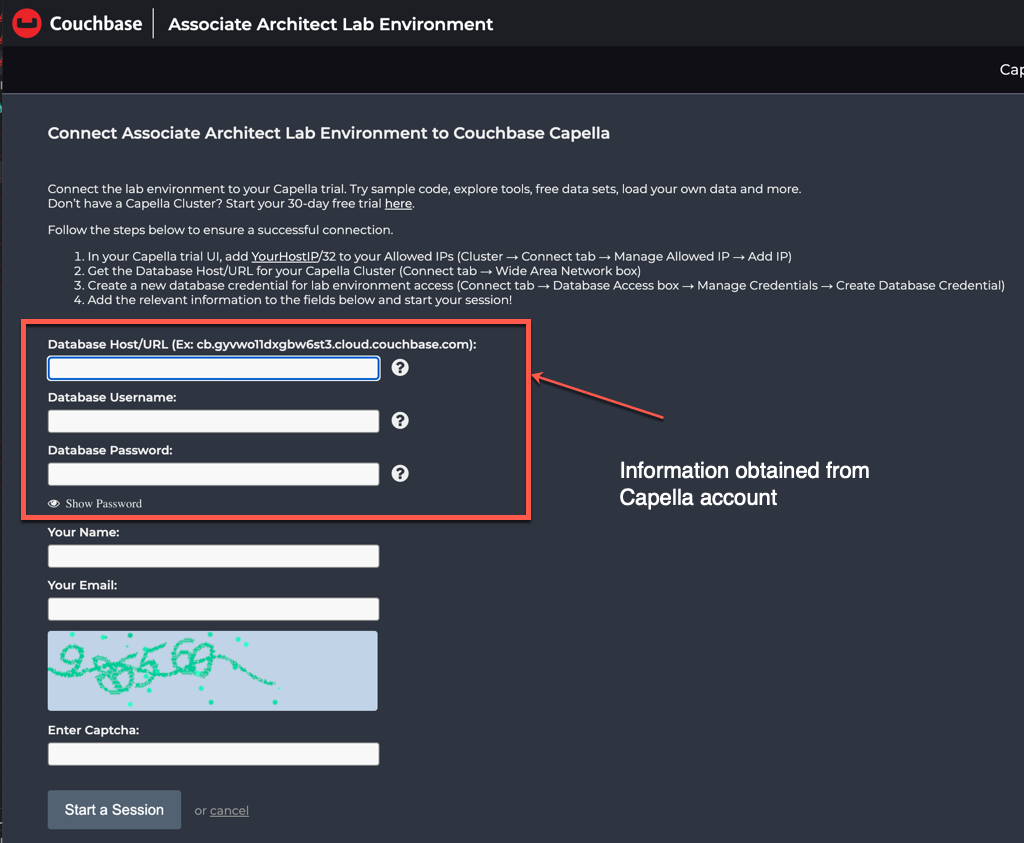Click the Start a Session button
This screenshot has width=1024, height=843.
point(114,810)
